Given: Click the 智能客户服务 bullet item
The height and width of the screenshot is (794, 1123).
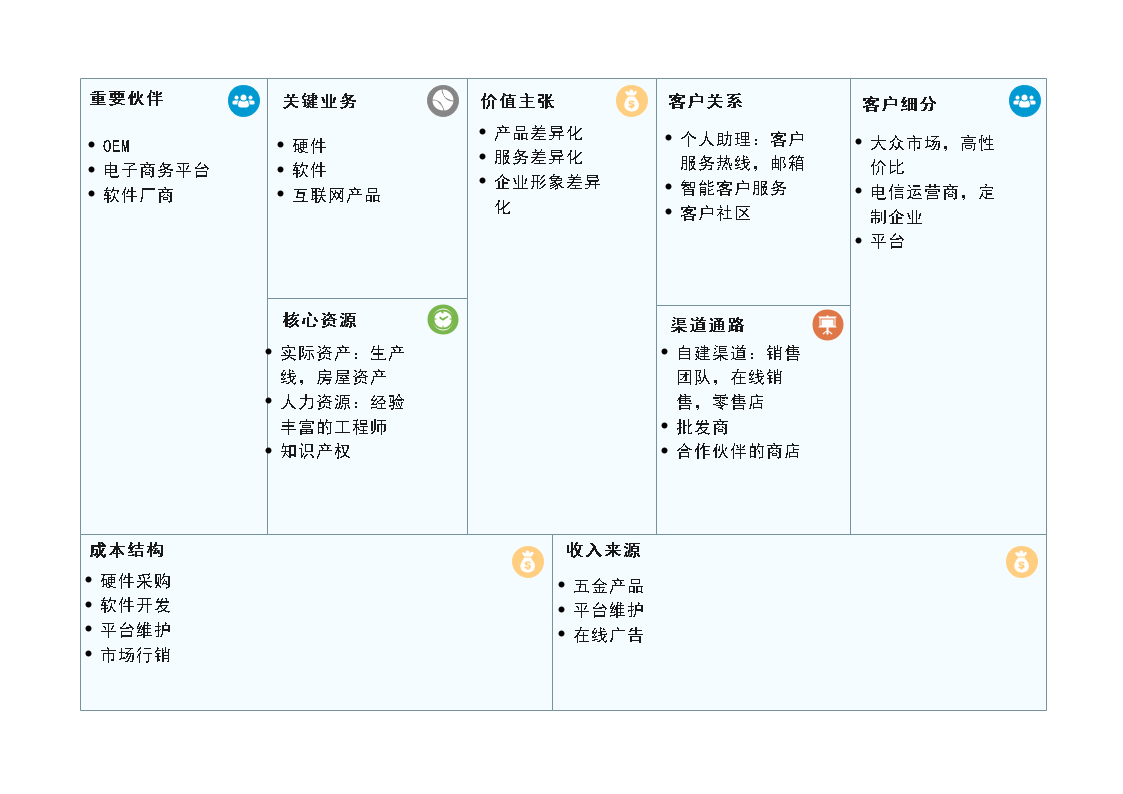Looking at the screenshot, I should pos(733,188).
